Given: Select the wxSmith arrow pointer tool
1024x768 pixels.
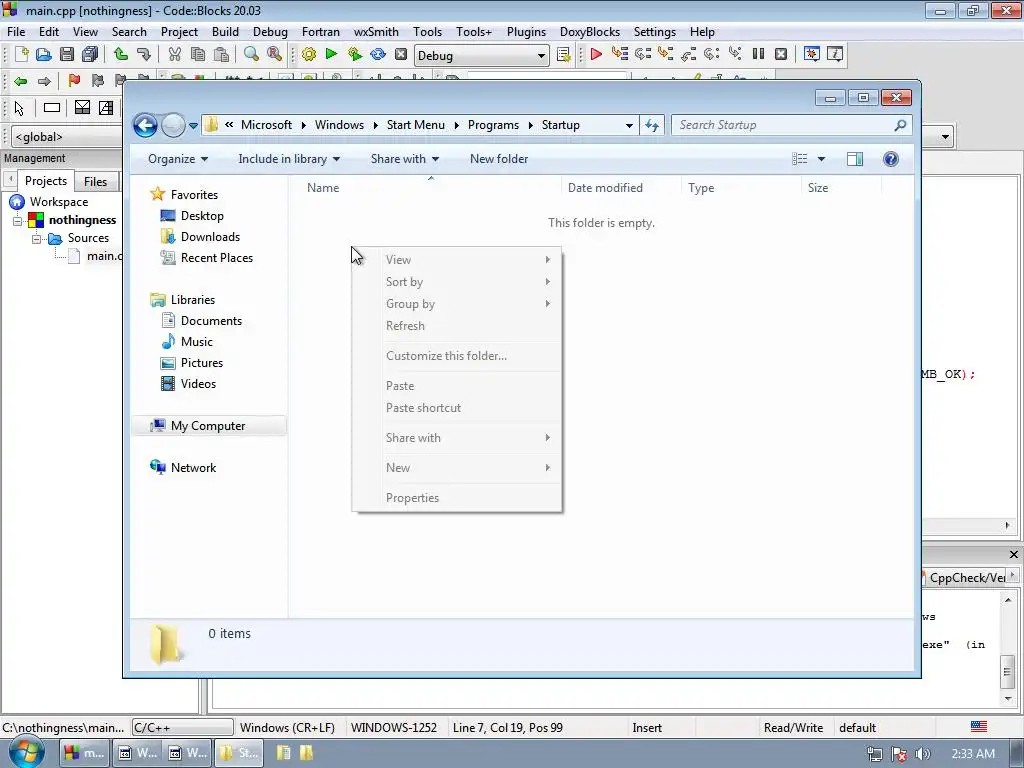Looking at the screenshot, I should point(19,108).
